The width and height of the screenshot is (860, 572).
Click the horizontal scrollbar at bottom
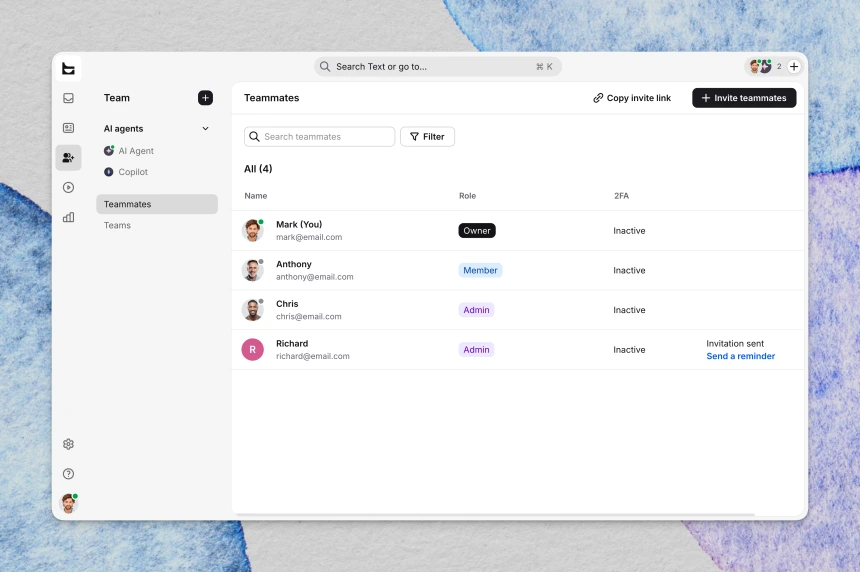(494, 514)
